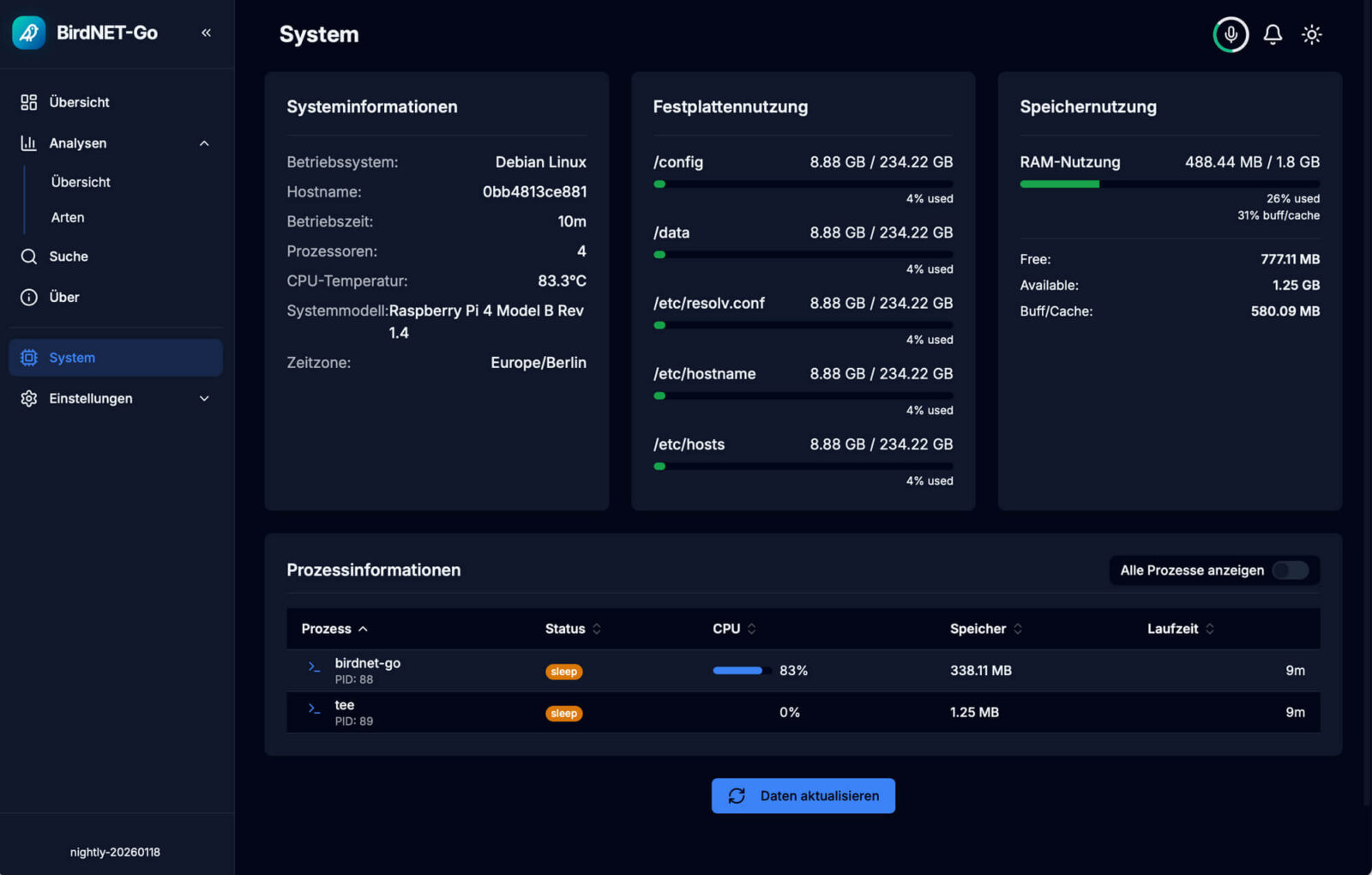The height and width of the screenshot is (875, 1372).
Task: Click the Betriebszeit value 10m
Action: [x=572, y=221]
